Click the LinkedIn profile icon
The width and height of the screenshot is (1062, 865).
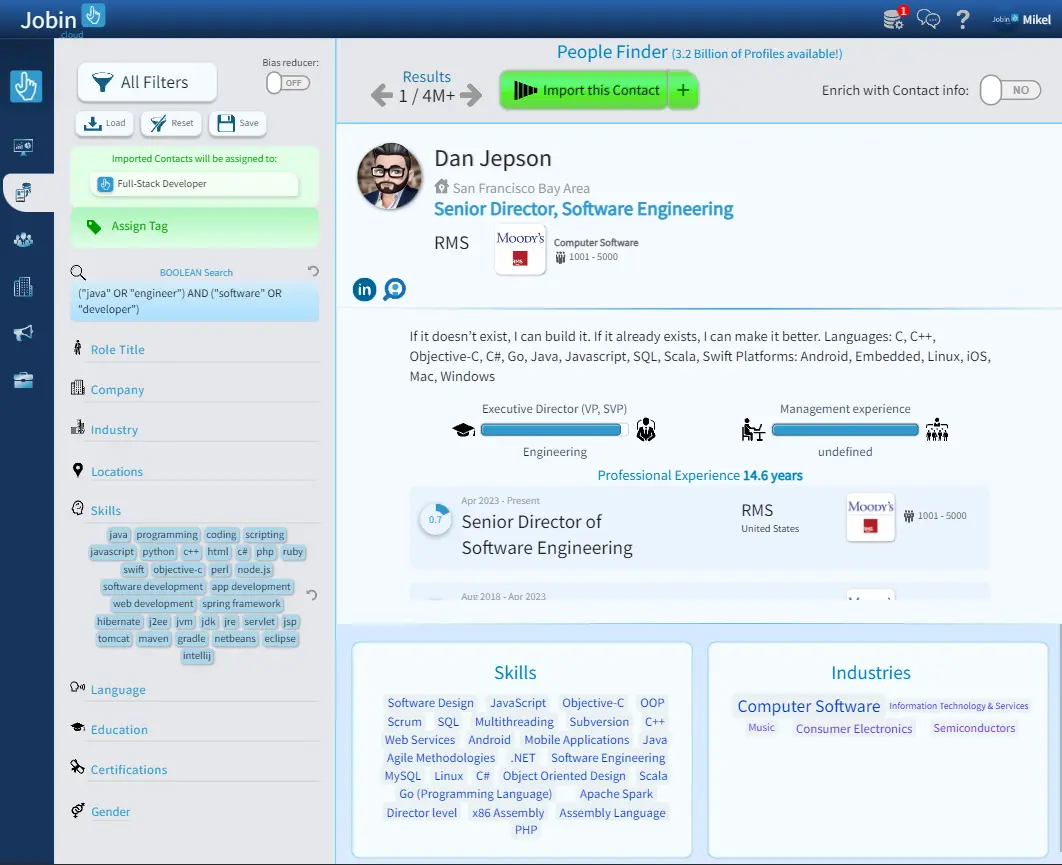tap(365, 290)
